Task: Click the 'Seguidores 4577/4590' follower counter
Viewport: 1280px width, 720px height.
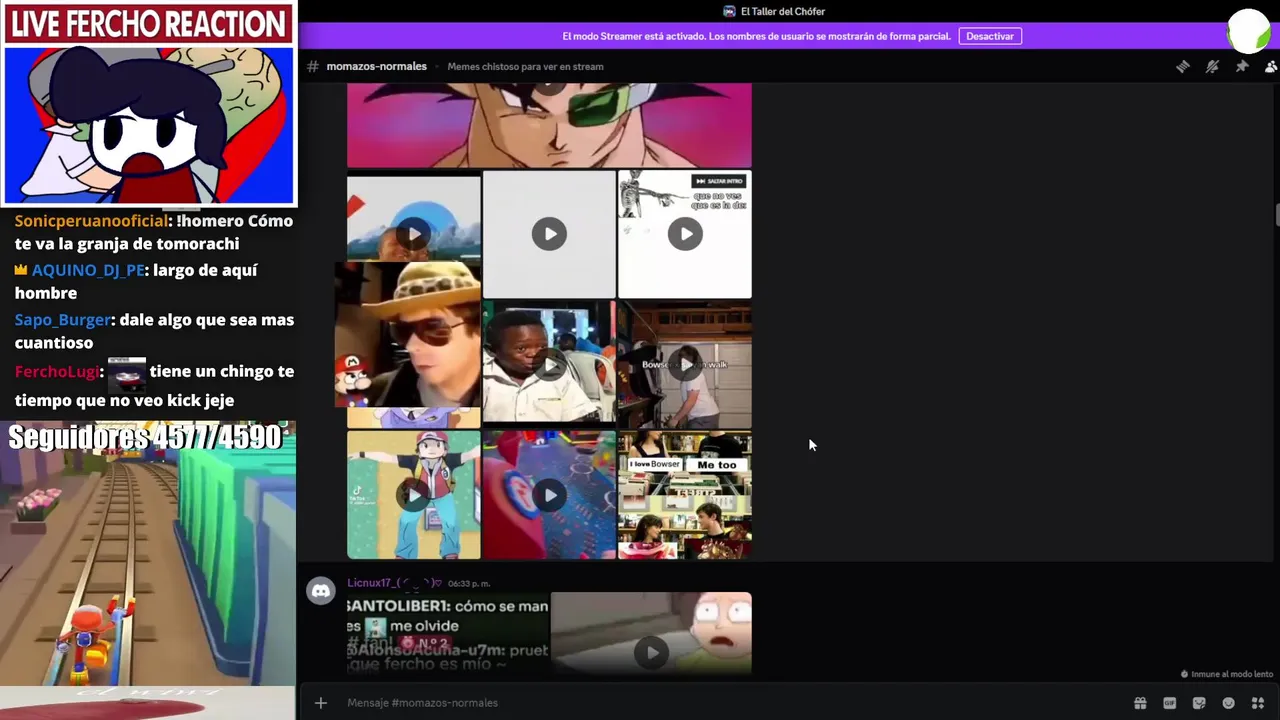Action: pos(146,437)
